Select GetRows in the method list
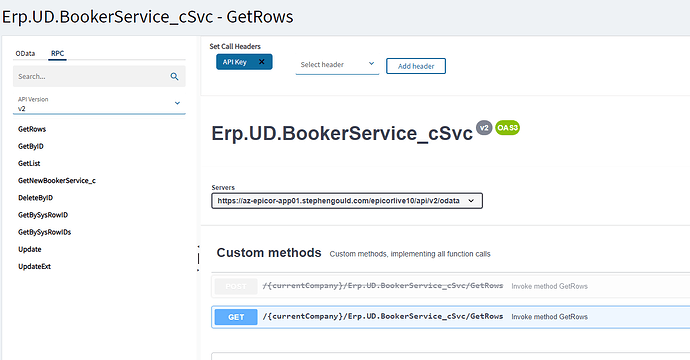This screenshot has width=690, height=360. pos(32,129)
